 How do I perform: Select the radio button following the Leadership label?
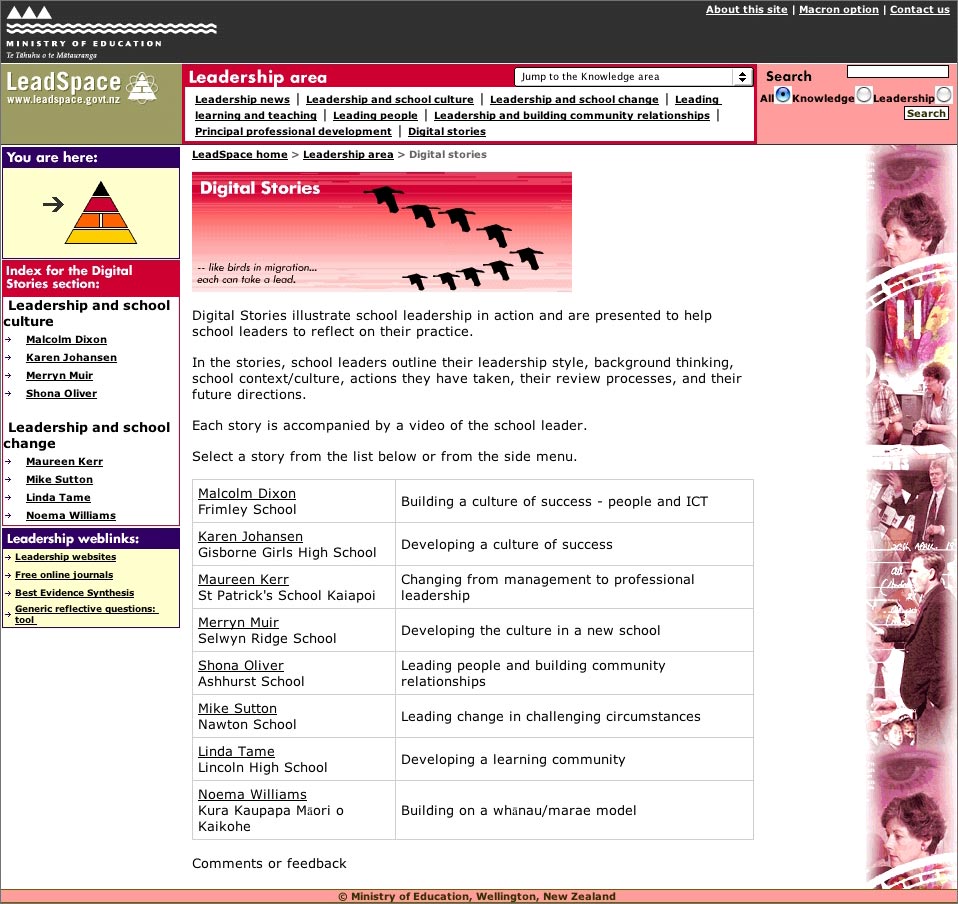944,95
